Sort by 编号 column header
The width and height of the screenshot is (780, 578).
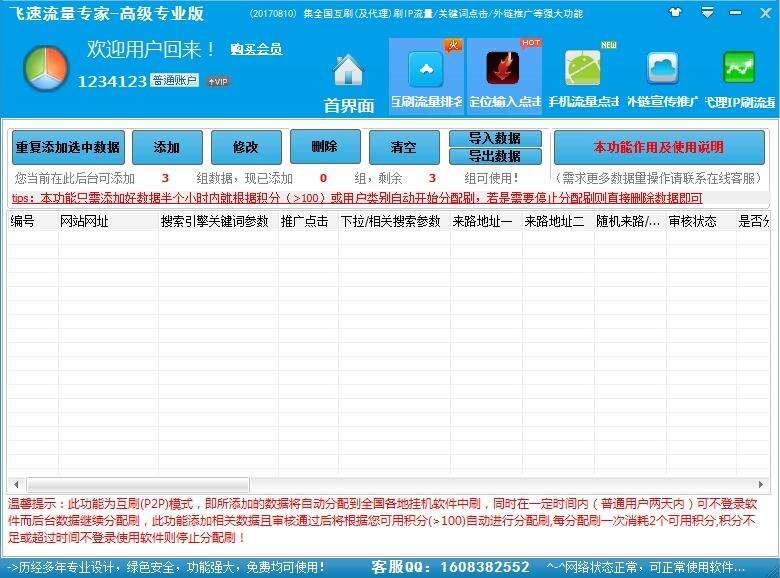pyautogui.click(x=32, y=221)
